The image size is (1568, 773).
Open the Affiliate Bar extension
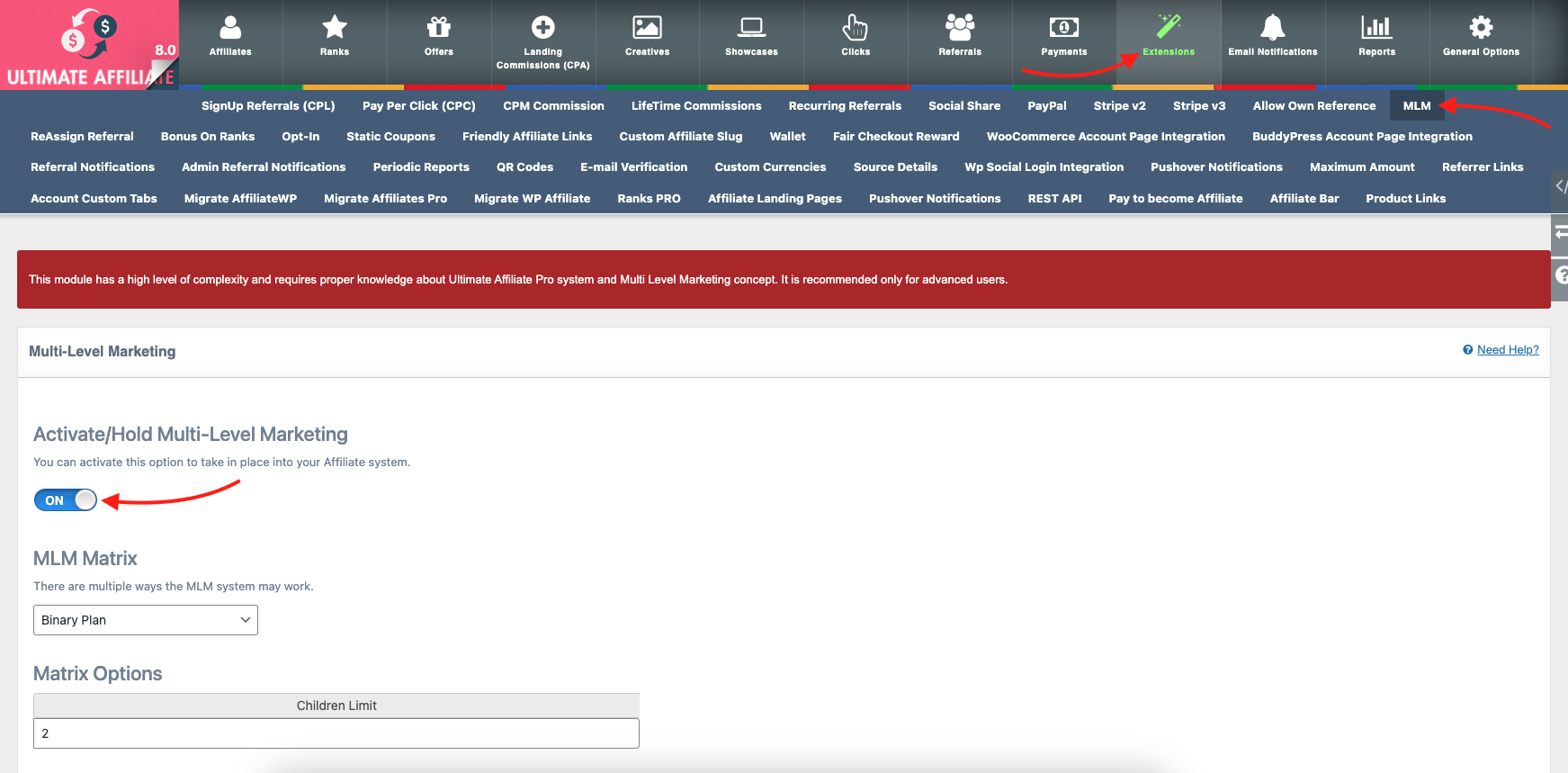click(x=1304, y=199)
